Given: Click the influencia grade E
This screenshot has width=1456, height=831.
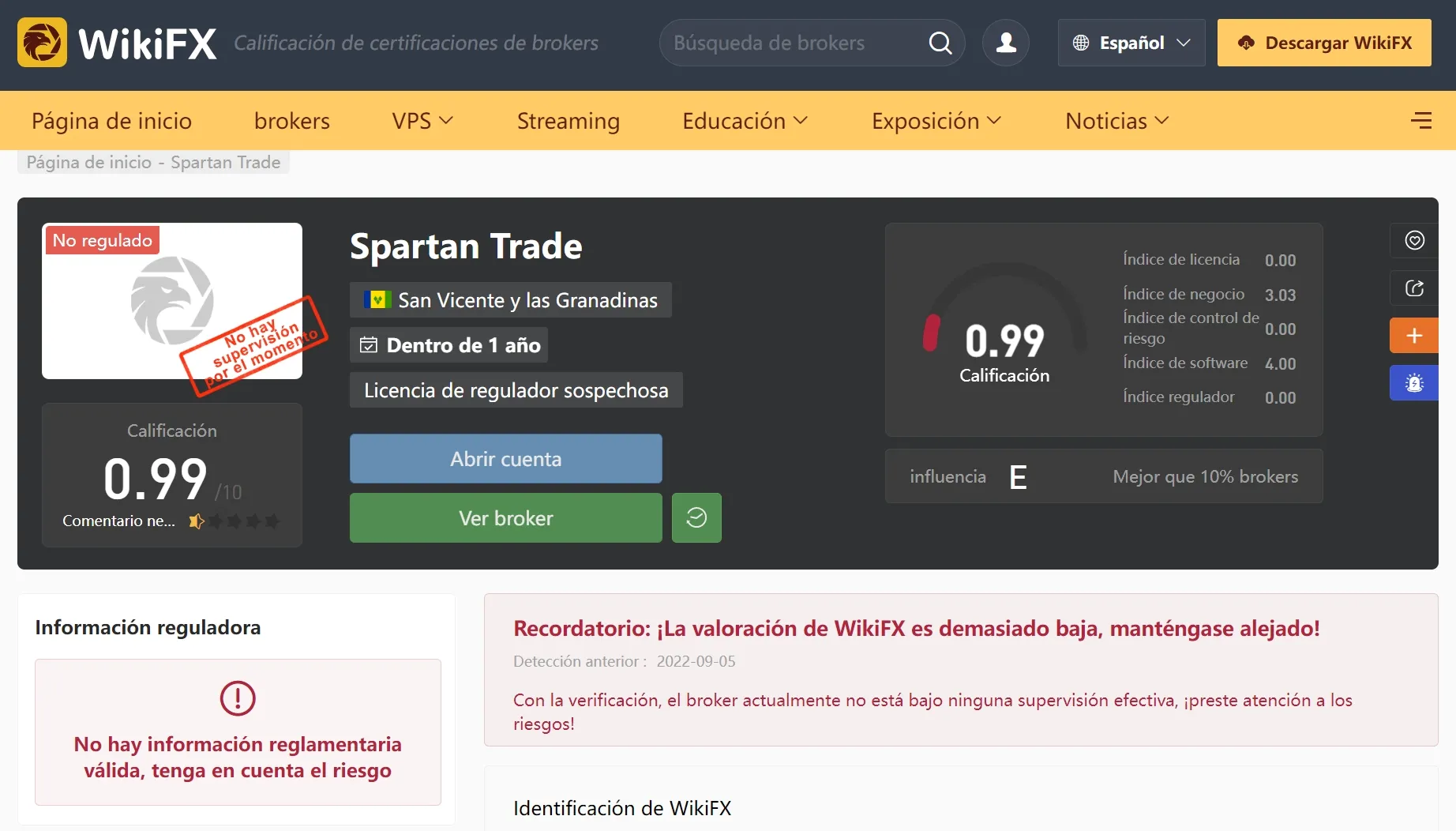Looking at the screenshot, I should pos(1018,477).
